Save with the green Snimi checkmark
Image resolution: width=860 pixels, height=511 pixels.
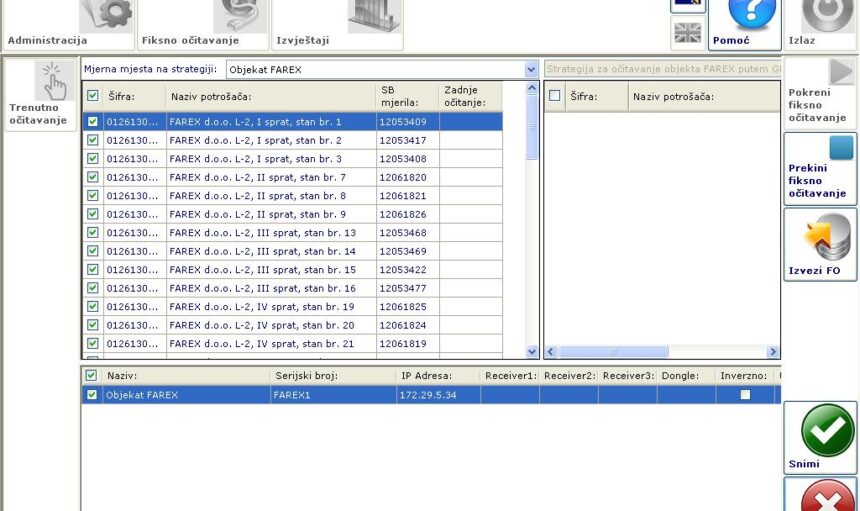pyautogui.click(x=828, y=430)
